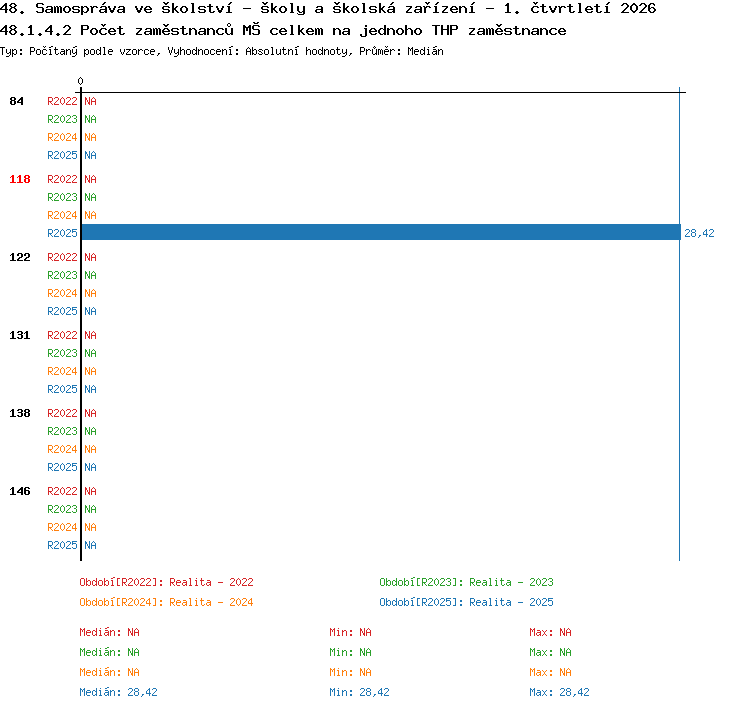Click the blue Medián: 28,42 statistic
750x710 pixels.
coord(118,692)
